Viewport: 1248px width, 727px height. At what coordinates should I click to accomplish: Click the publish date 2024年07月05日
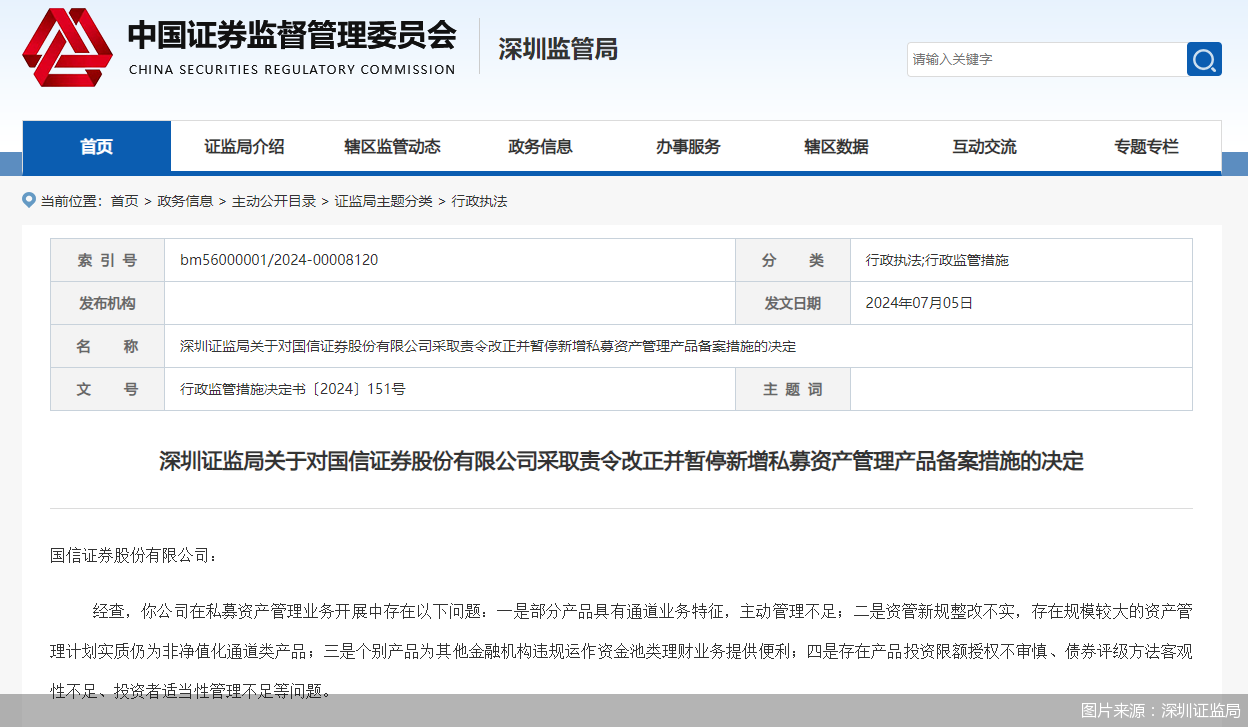point(919,303)
